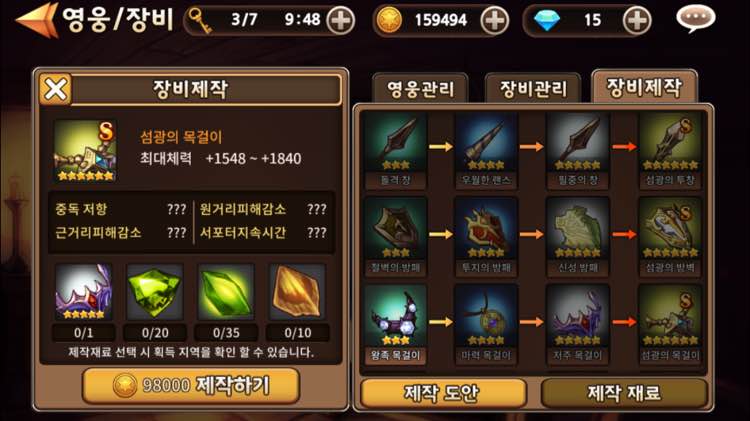Choose the 투지의 방패 shield recipe
Image resolution: width=750 pixels, height=421 pixels.
pos(486,236)
